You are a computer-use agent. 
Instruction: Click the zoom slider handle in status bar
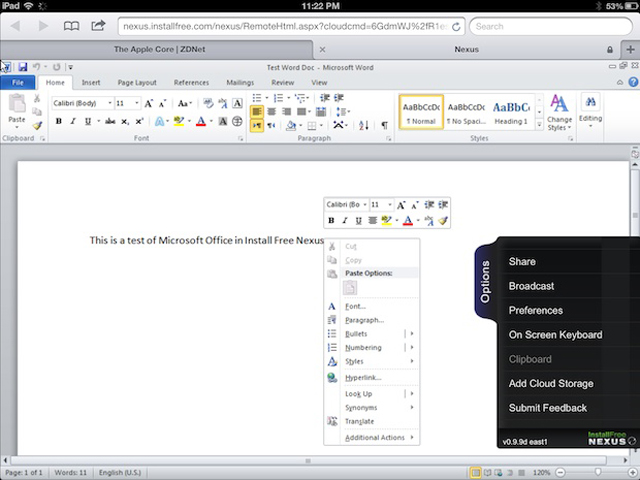pos(598,472)
